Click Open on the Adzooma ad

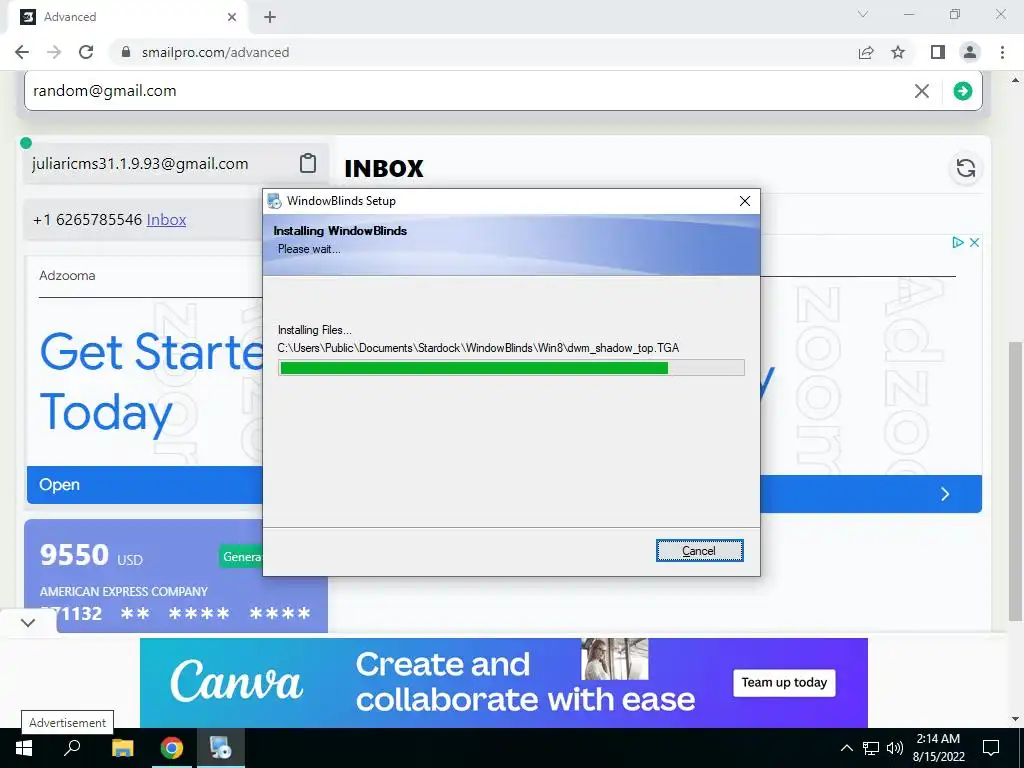click(59, 485)
